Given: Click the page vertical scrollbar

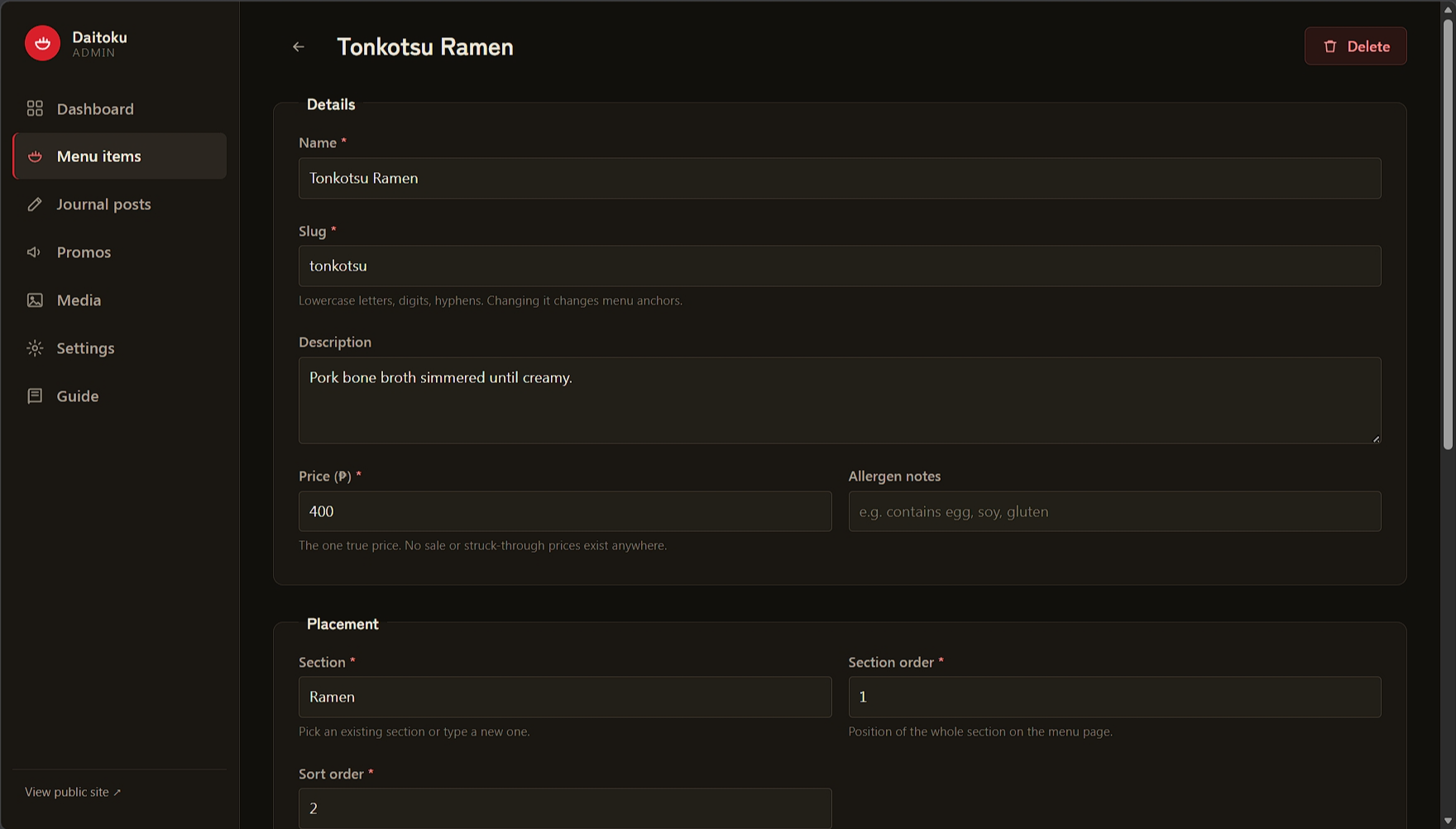Looking at the screenshot, I should (1448, 234).
